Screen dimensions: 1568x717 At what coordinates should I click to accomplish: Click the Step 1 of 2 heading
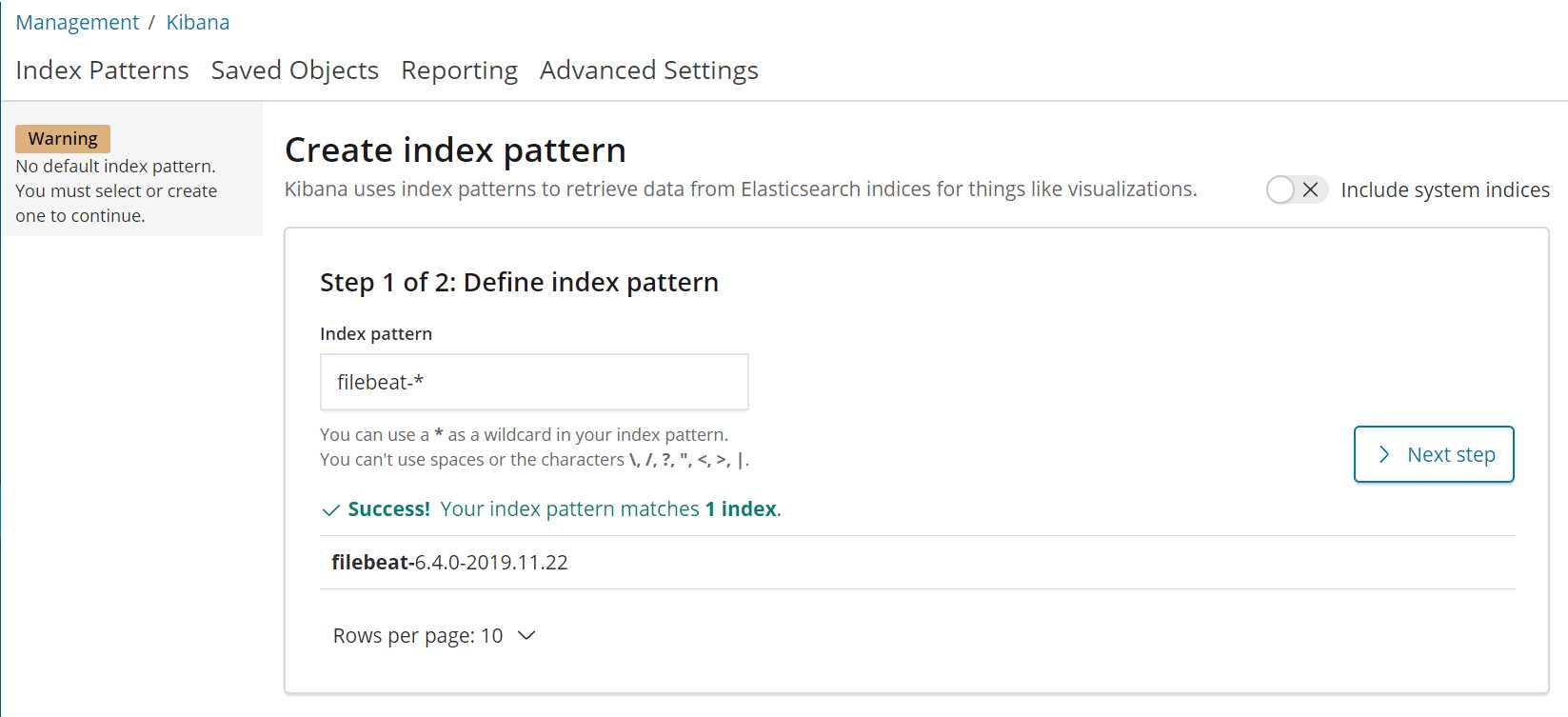click(x=519, y=283)
